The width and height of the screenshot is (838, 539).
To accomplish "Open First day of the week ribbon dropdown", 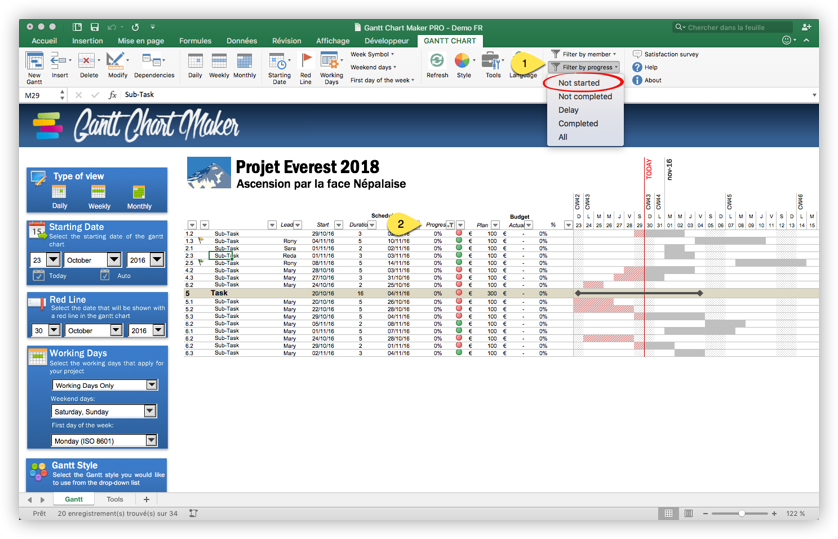I will coord(382,80).
